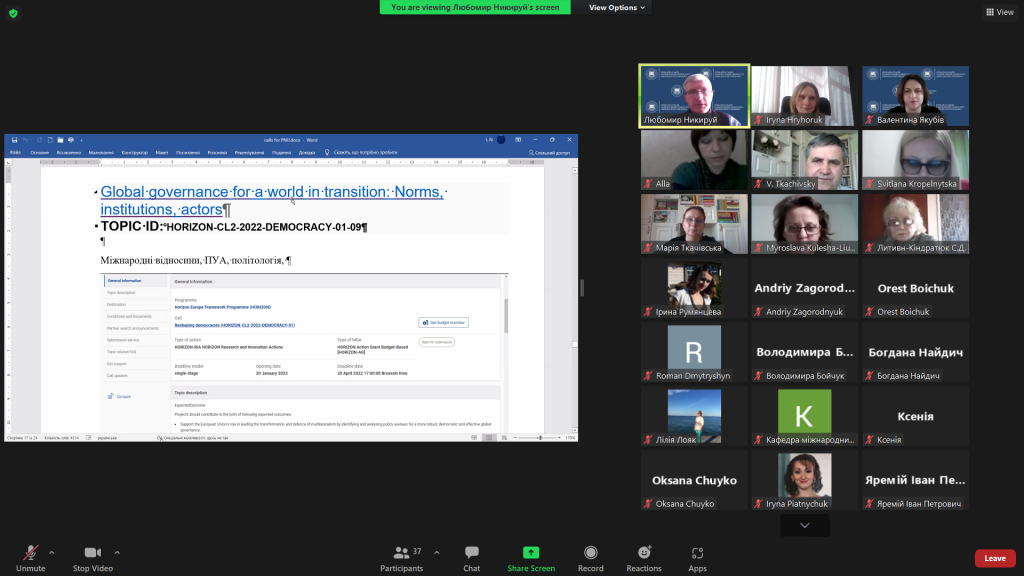Viewport: 1024px width, 576px height.
Task: Start sharing with Share Screen
Action: pos(531,558)
